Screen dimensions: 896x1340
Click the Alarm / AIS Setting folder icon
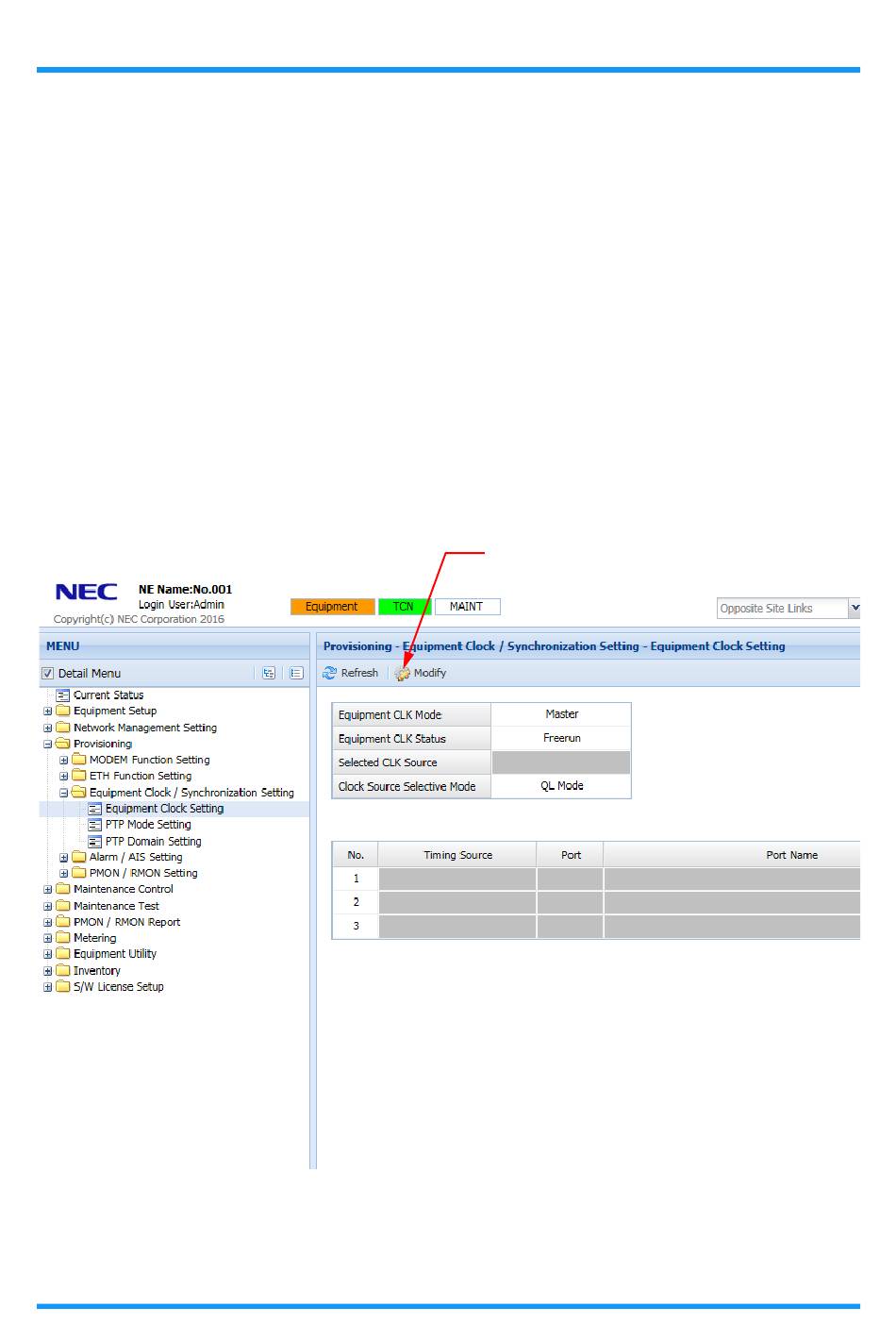coord(79,857)
